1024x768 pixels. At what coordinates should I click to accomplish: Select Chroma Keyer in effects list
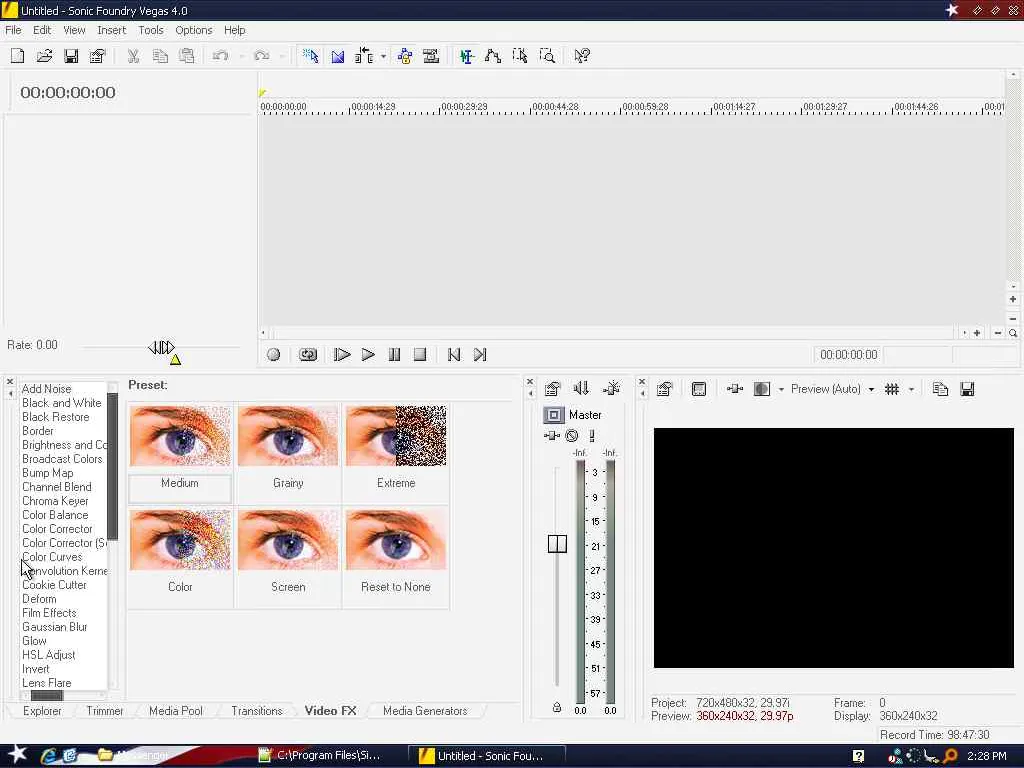55,501
